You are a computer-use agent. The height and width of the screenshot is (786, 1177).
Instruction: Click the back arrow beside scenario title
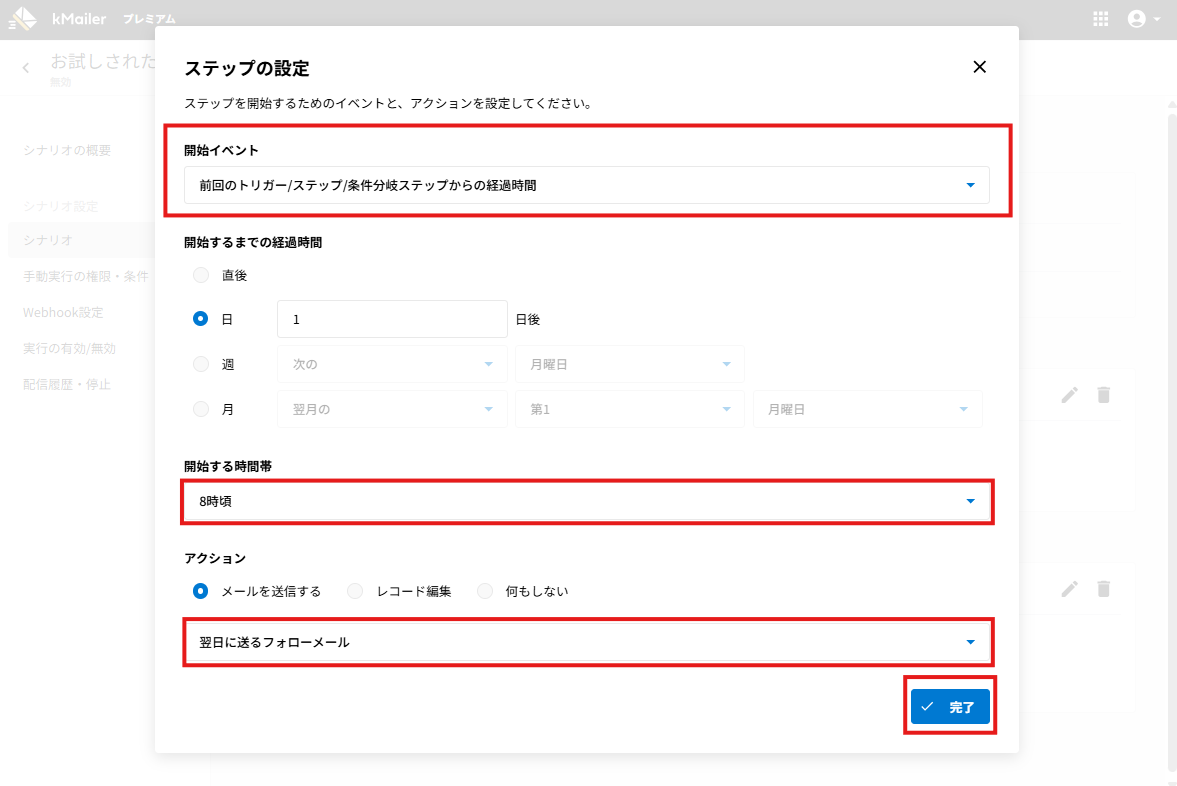tap(26, 68)
